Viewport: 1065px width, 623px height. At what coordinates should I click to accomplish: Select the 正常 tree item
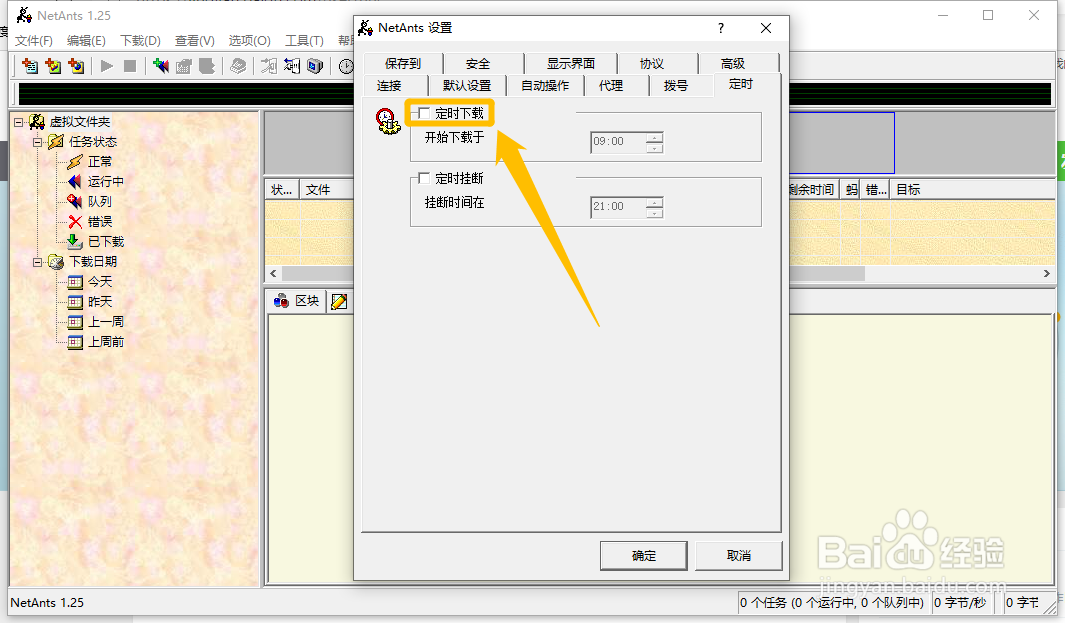click(100, 162)
